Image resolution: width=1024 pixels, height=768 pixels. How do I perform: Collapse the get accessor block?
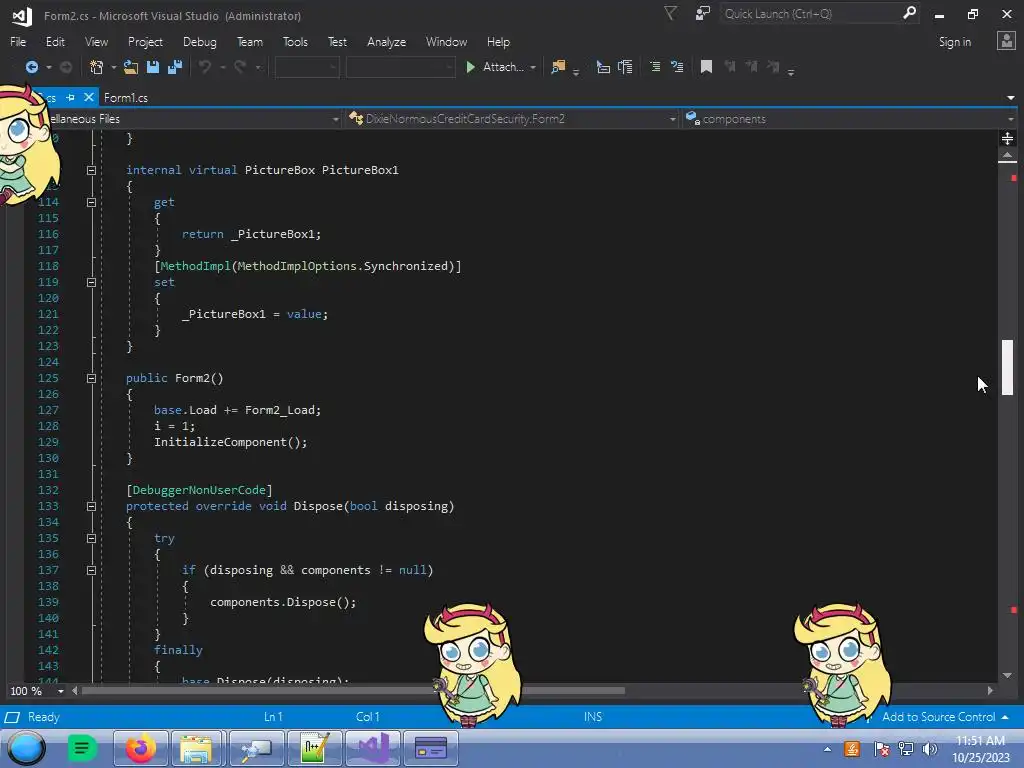(x=91, y=202)
